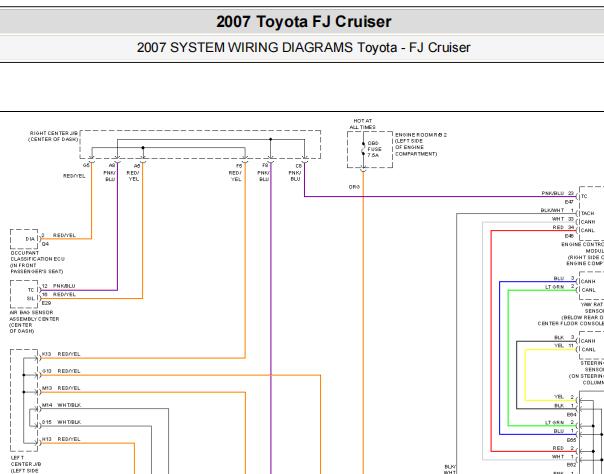Select the 'K13 RED/YEL' wire label

click(61, 354)
